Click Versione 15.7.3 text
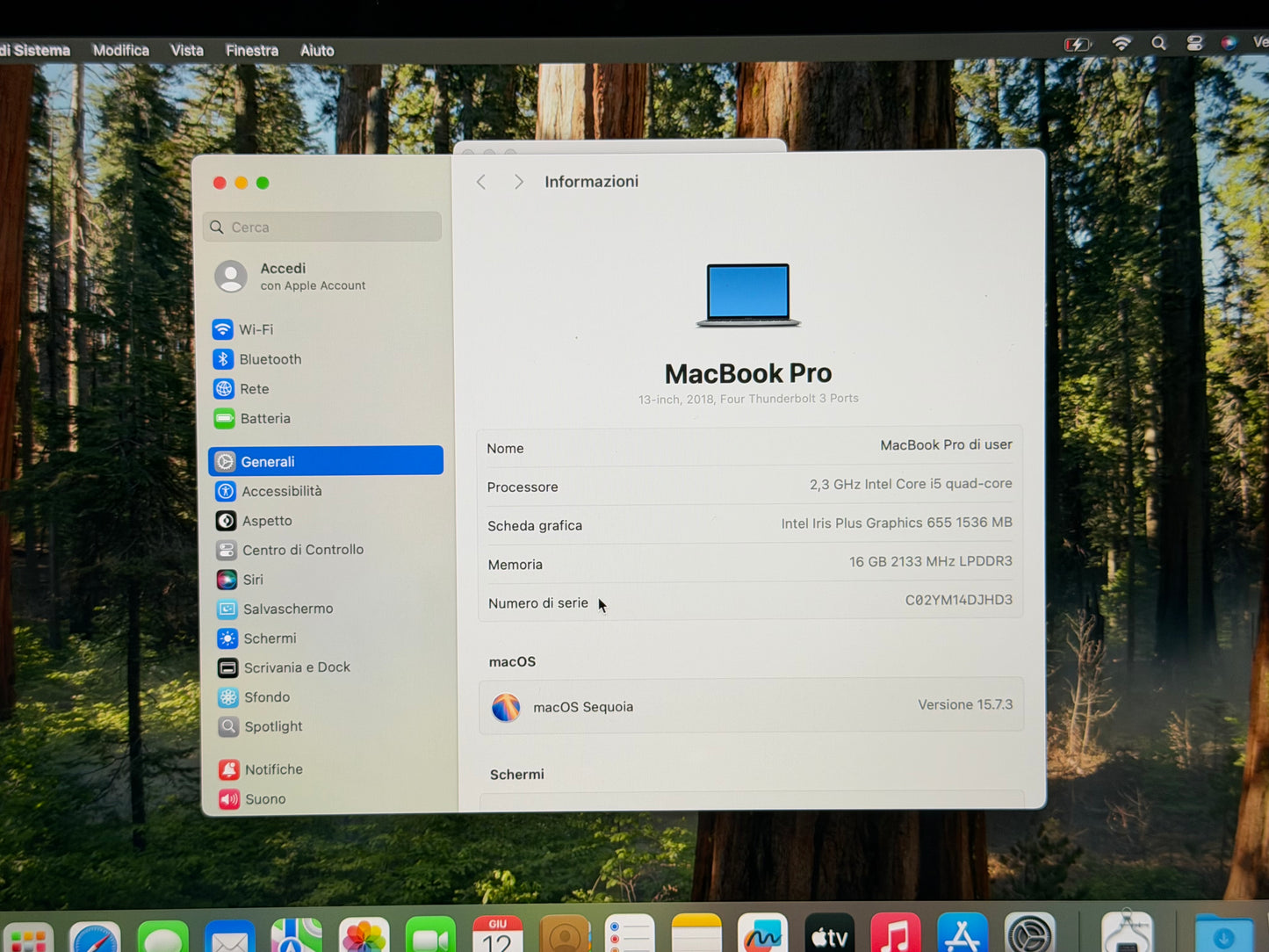 coord(965,704)
